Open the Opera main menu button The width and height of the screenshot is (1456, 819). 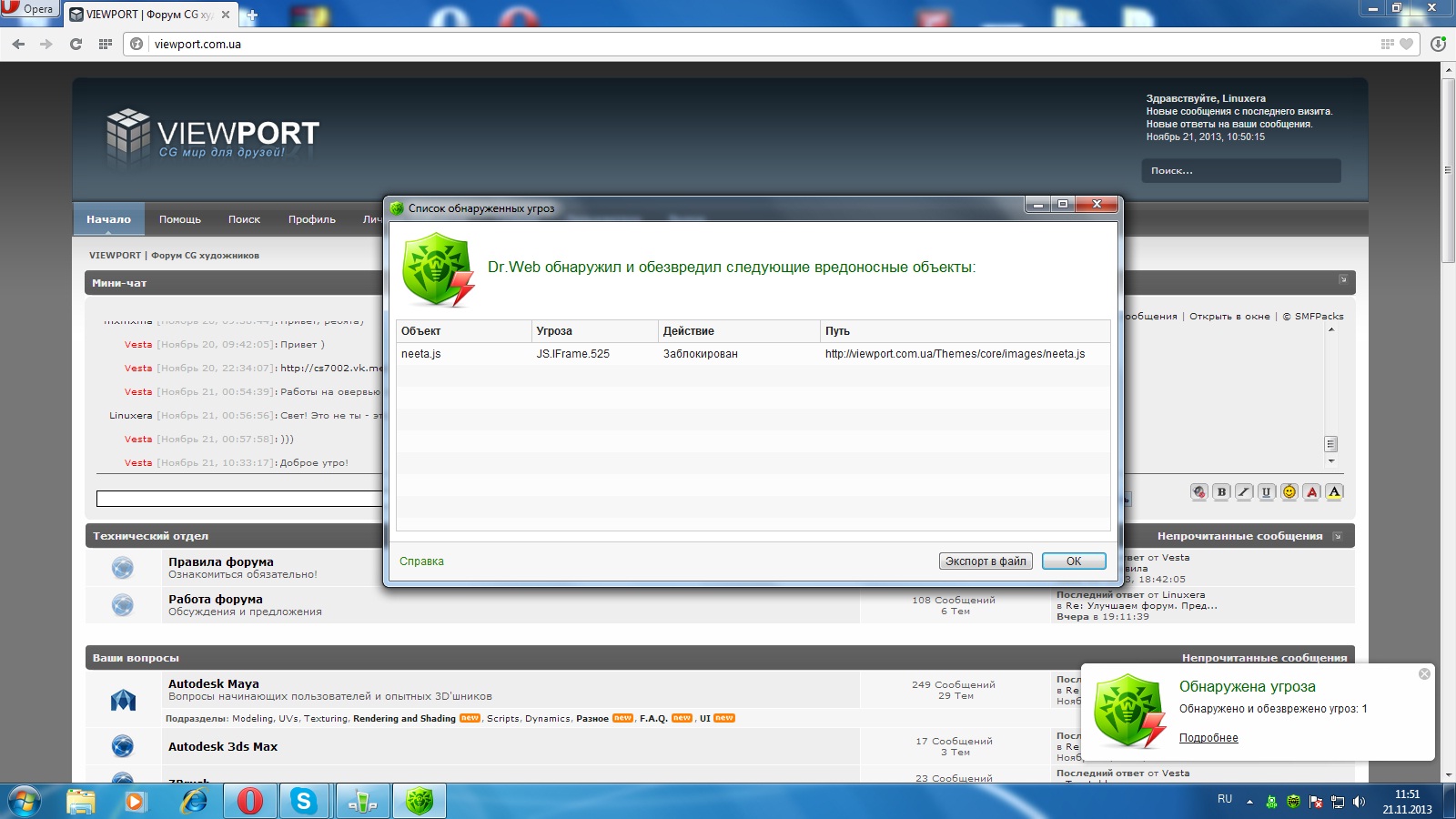click(x=28, y=9)
